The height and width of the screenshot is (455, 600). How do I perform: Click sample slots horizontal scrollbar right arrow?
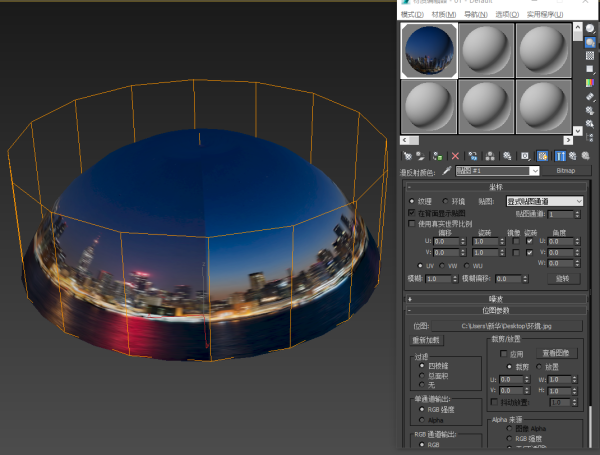[x=568, y=140]
